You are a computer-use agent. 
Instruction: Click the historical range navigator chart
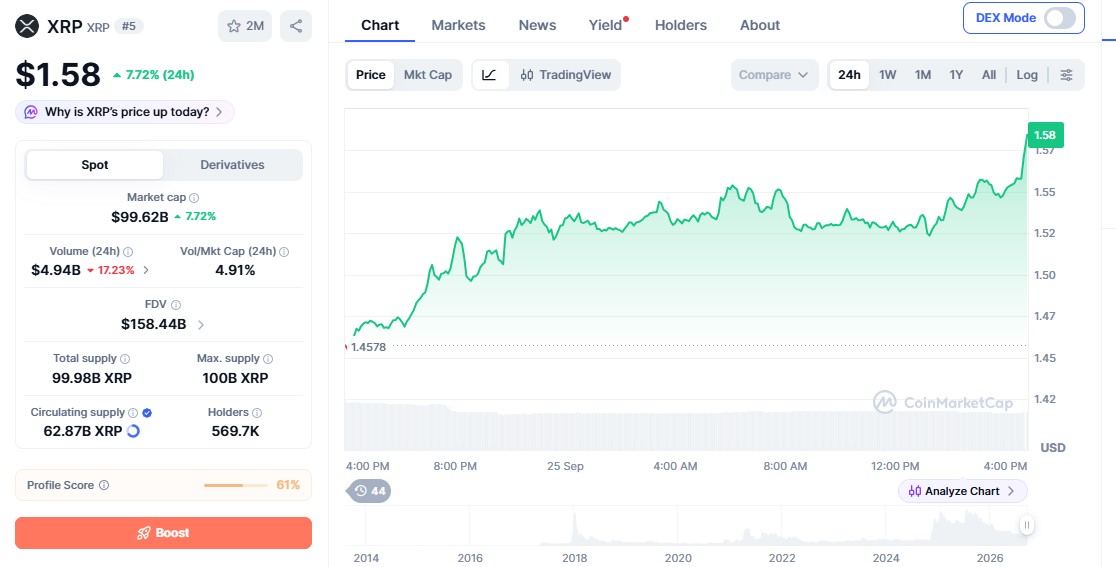[x=686, y=526]
